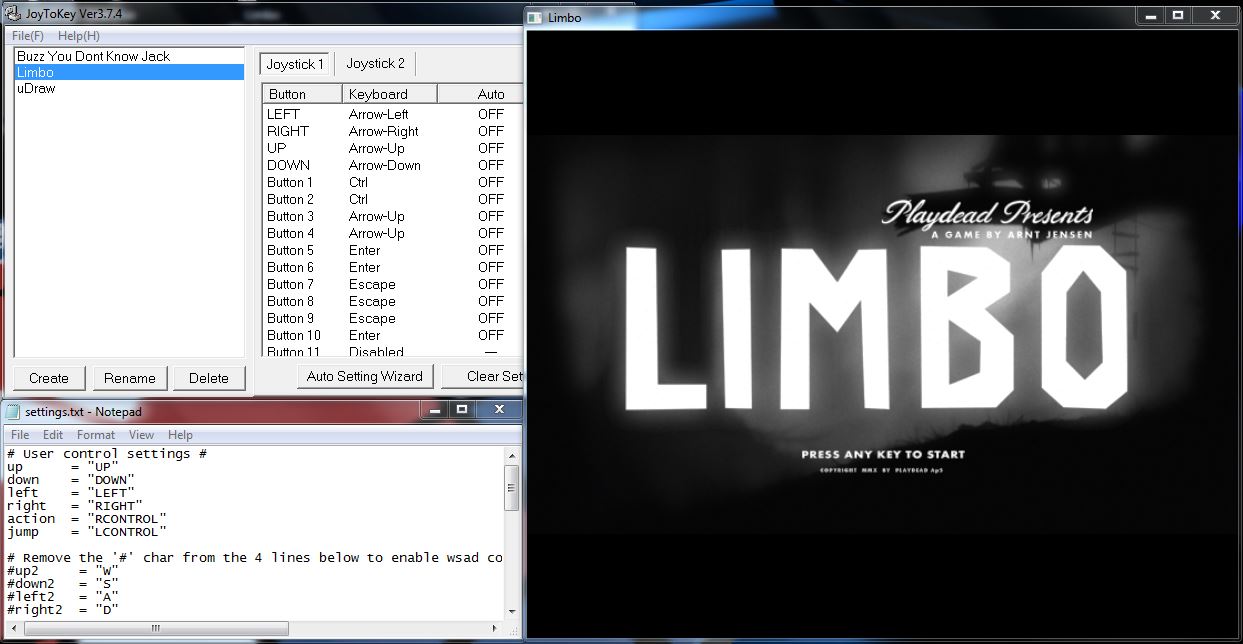Viewport: 1243px width, 644px height.
Task: Click Notepad vertical scrollbar thumb
Action: (x=512, y=487)
